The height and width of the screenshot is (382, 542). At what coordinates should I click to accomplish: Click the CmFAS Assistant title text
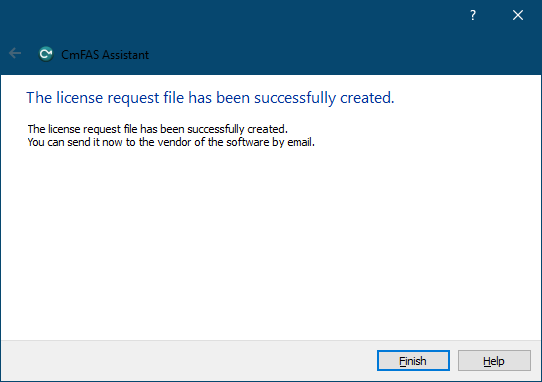pyautogui.click(x=105, y=55)
